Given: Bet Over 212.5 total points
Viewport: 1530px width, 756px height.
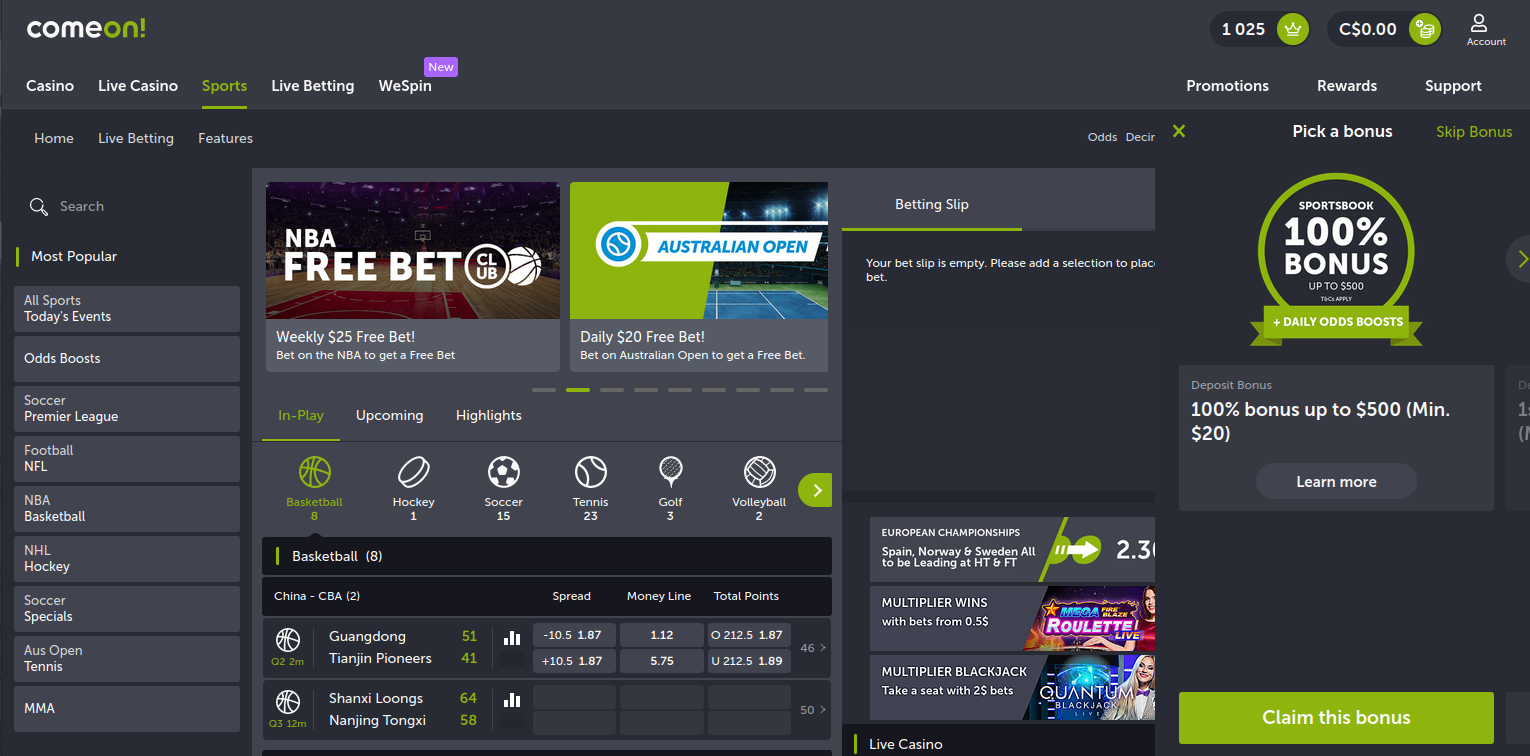Looking at the screenshot, I should (748, 635).
